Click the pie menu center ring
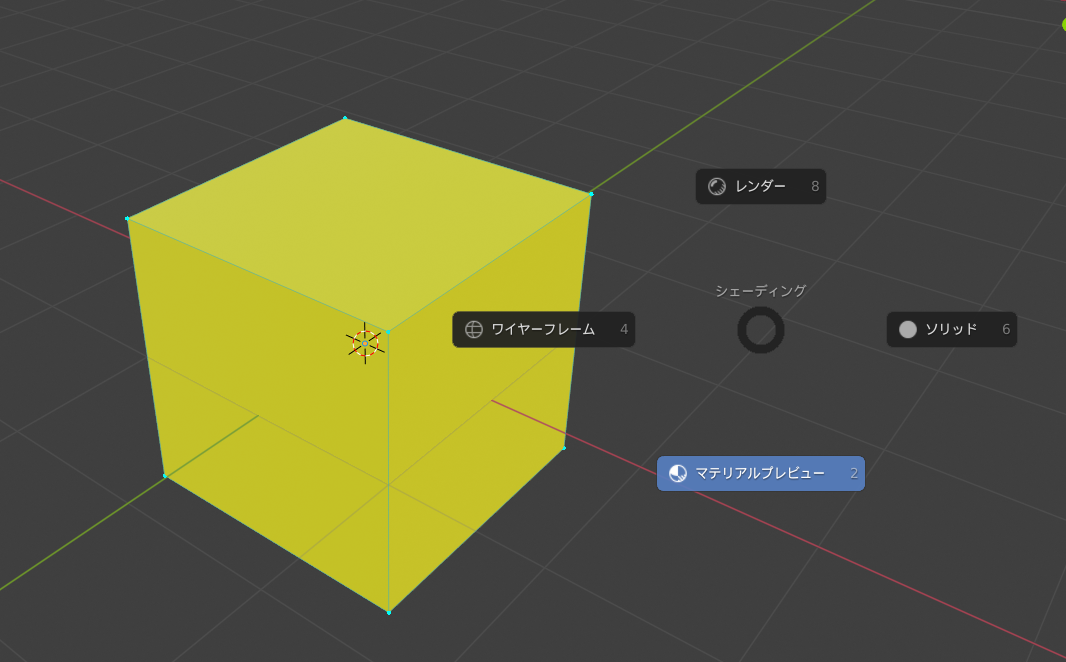1066x662 pixels. coord(761,330)
